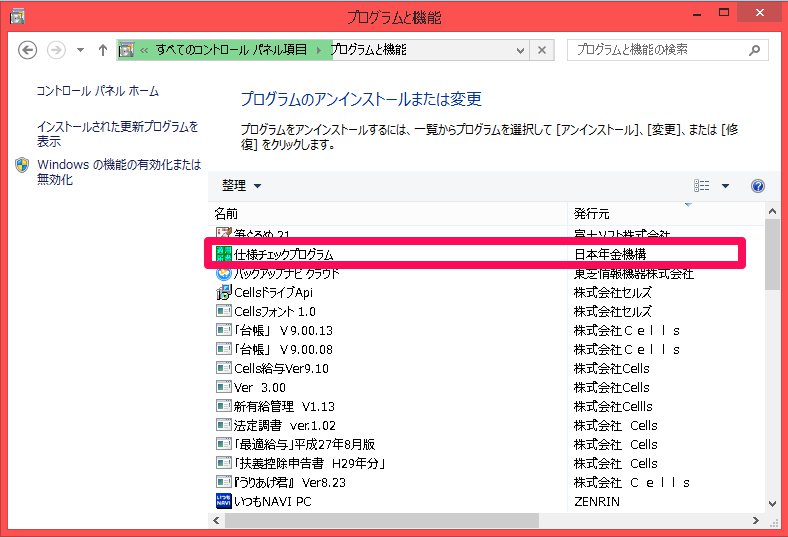
Task: Click publisher ZENRIN cell
Action: coord(597,501)
